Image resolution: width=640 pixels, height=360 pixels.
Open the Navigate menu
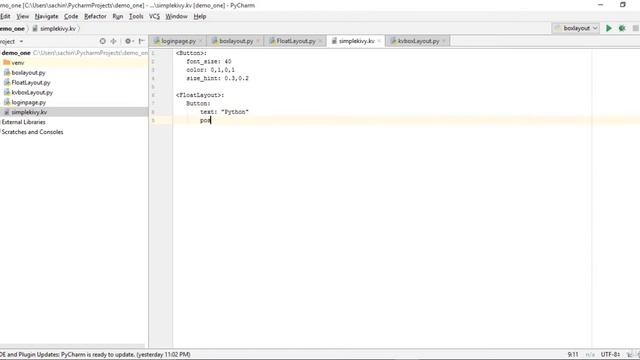click(47, 16)
